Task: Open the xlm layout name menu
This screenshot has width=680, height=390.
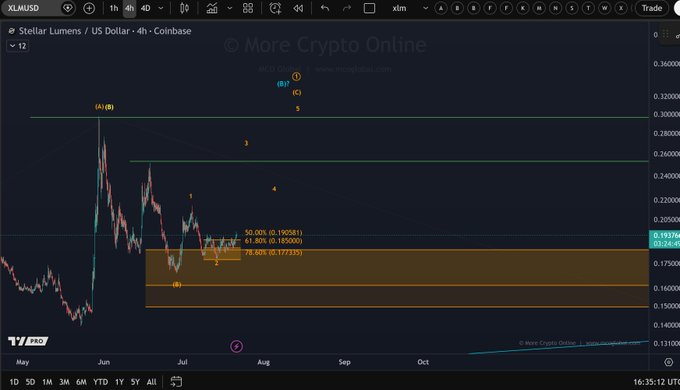Action: tap(399, 8)
